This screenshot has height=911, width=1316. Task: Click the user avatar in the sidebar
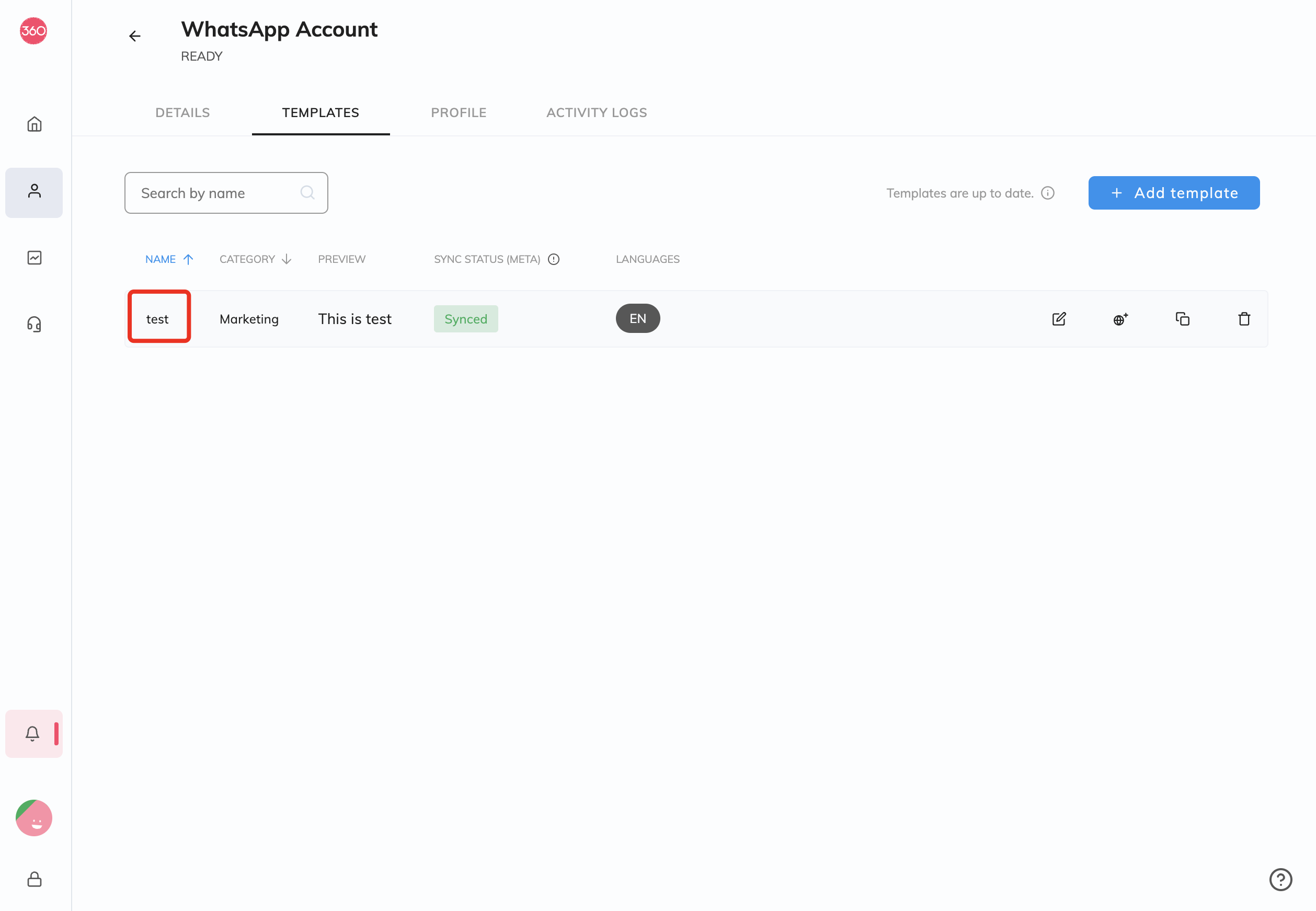pos(33,818)
